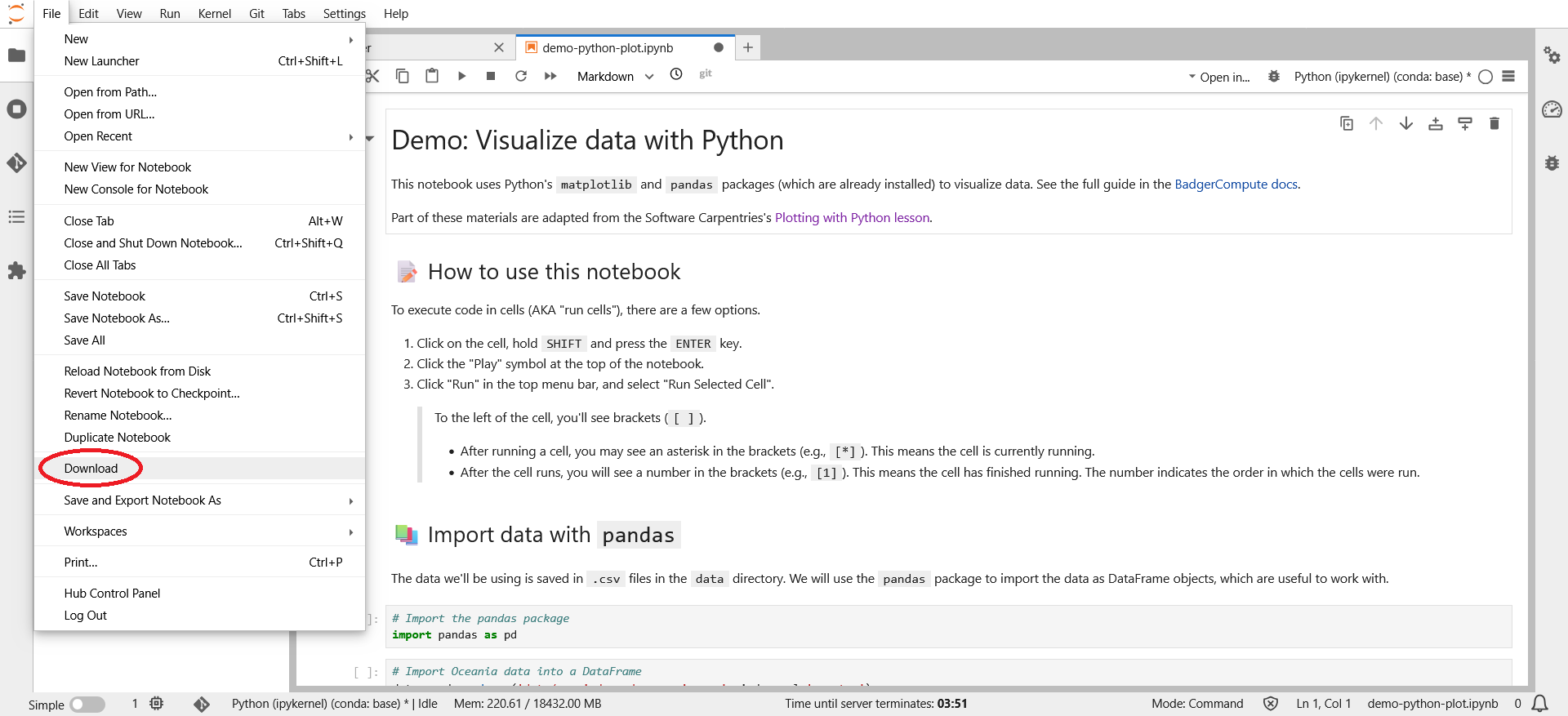Click the kernel status circle indicator
This screenshot has height=716, width=1568.
click(1486, 77)
